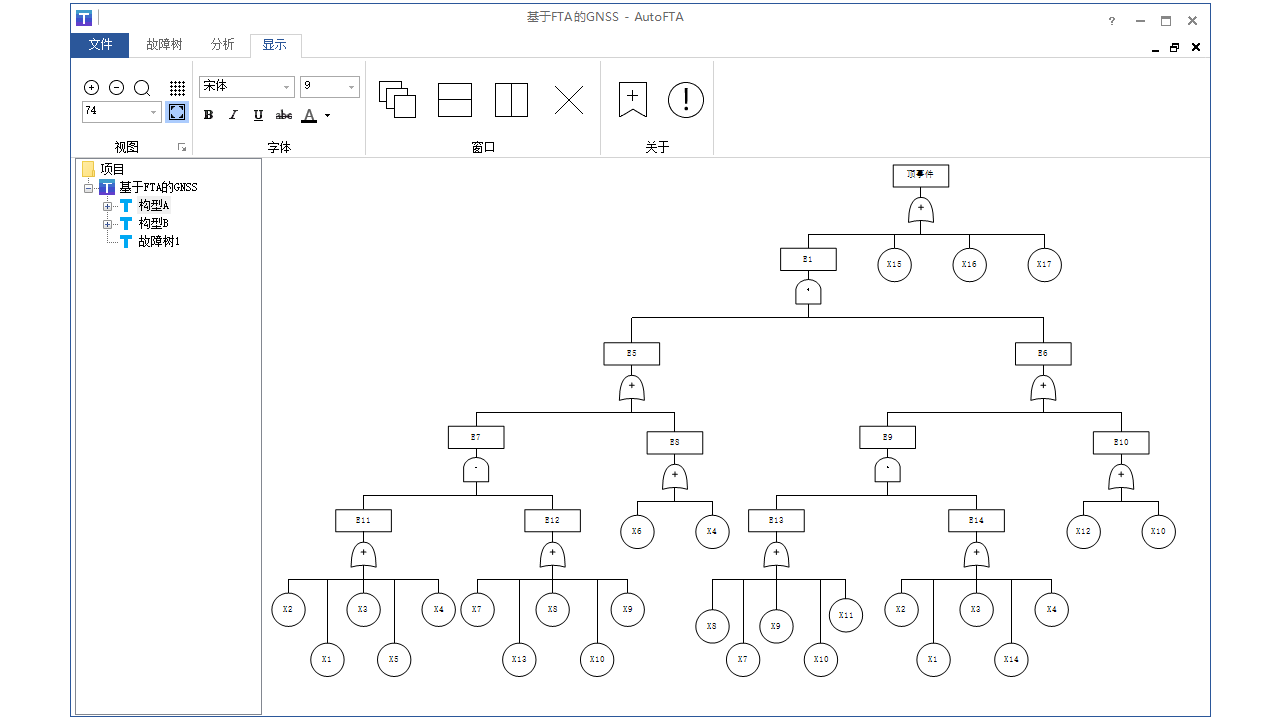Screen dimensions: 1280x720
Task: Select the X14 basic event circle
Action: point(1011,660)
